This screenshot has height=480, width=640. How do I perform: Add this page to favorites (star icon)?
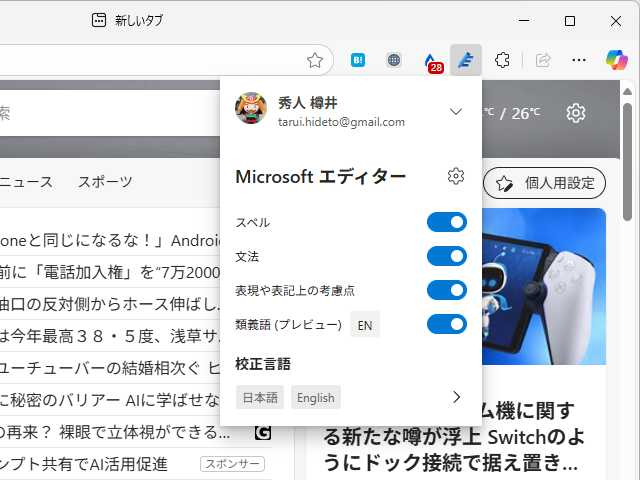[x=315, y=60]
